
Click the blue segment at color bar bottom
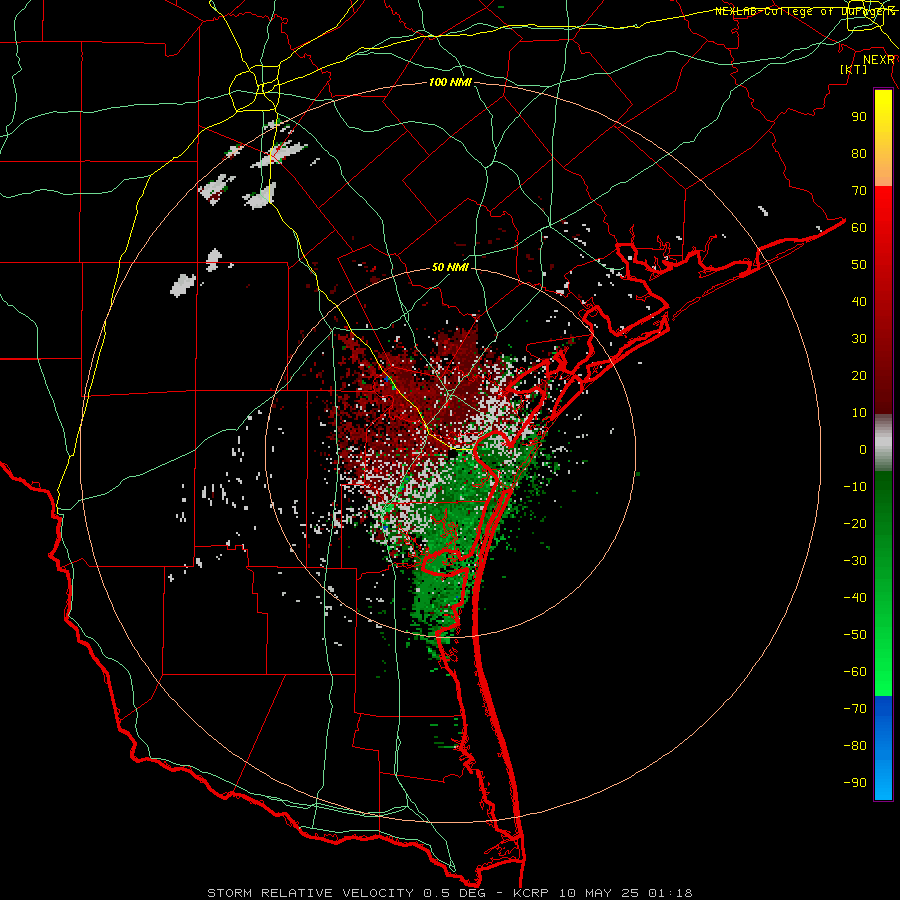click(883, 748)
